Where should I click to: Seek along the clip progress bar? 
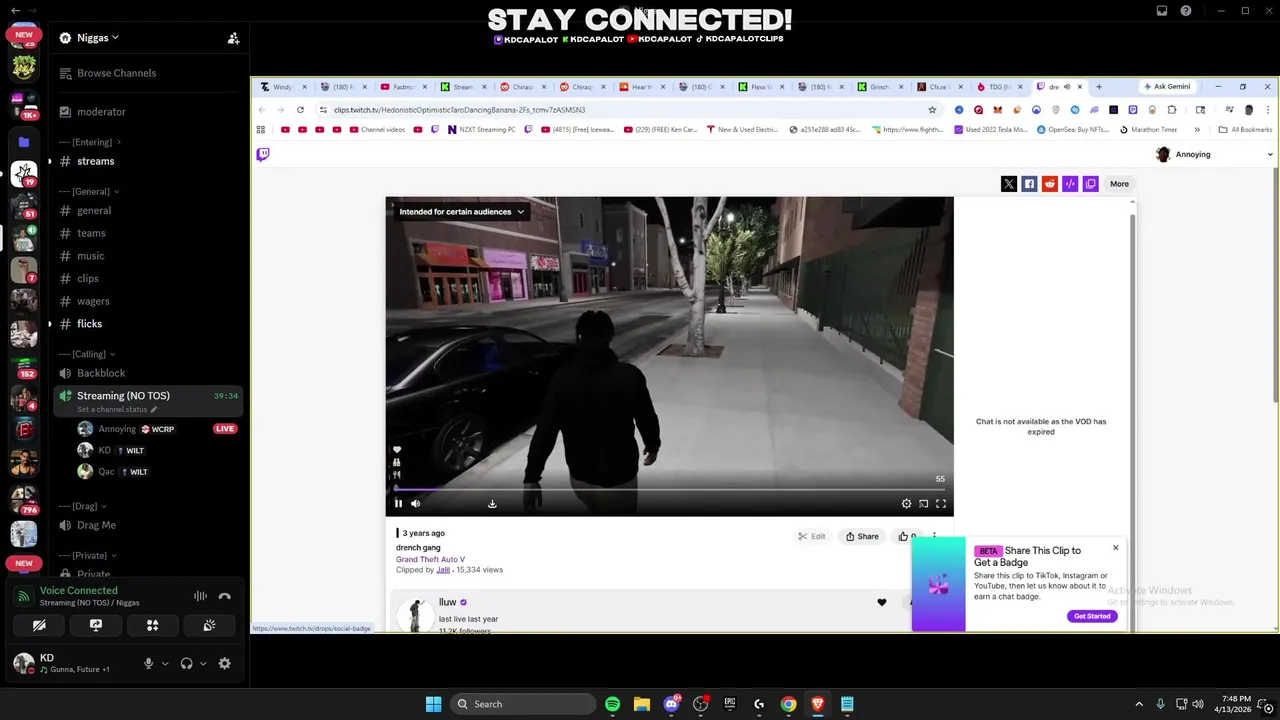(x=669, y=490)
